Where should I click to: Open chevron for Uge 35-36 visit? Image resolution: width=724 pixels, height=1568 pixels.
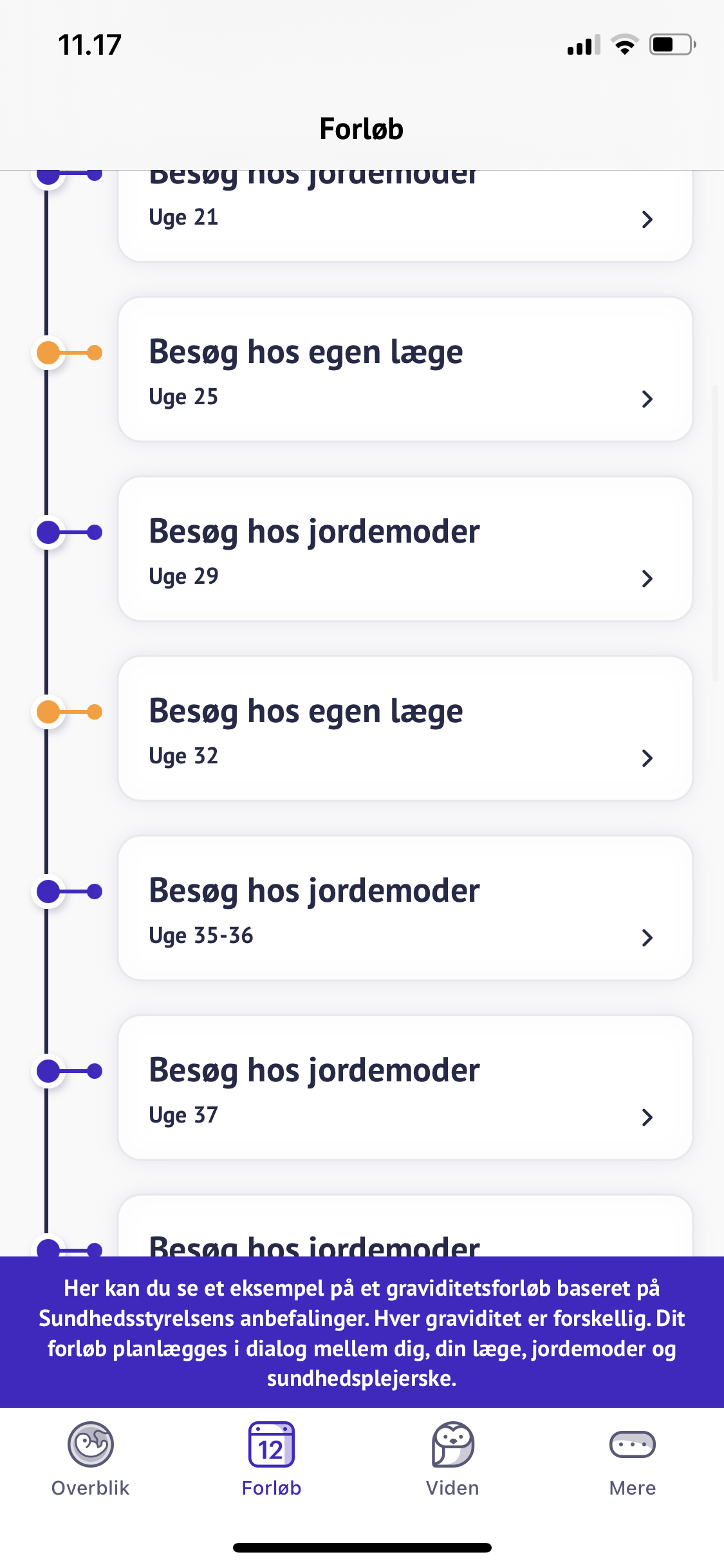[647, 938]
